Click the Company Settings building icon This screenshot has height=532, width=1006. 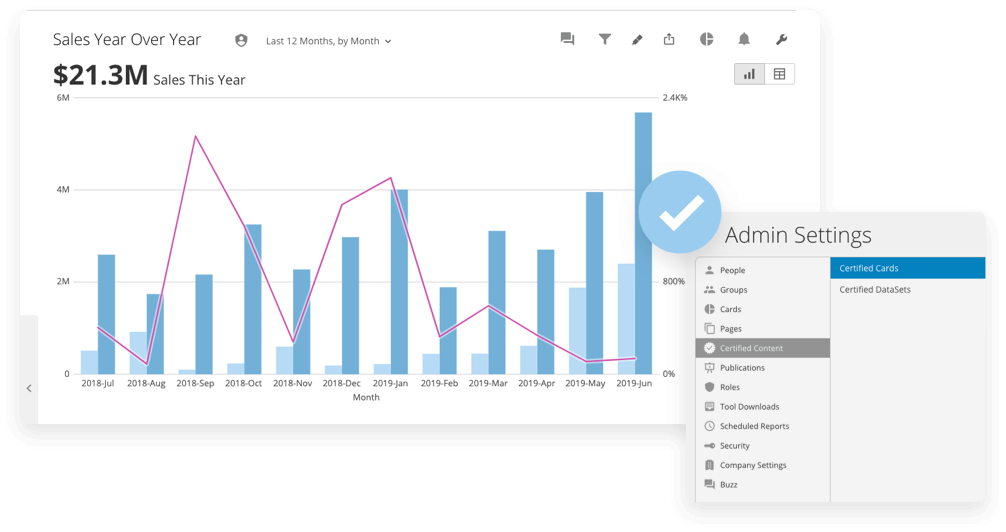pos(710,465)
